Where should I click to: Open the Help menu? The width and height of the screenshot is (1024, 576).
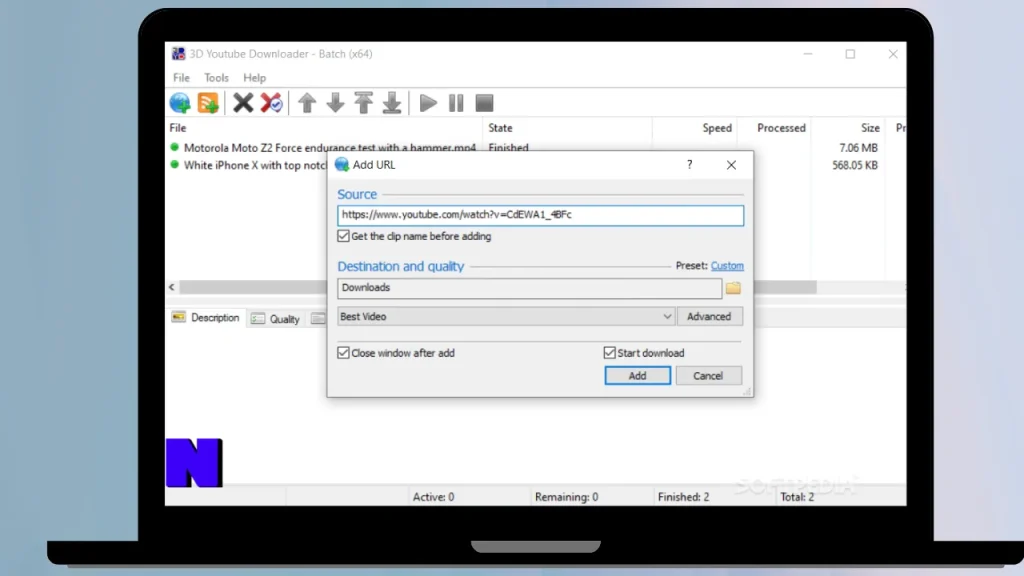254,78
